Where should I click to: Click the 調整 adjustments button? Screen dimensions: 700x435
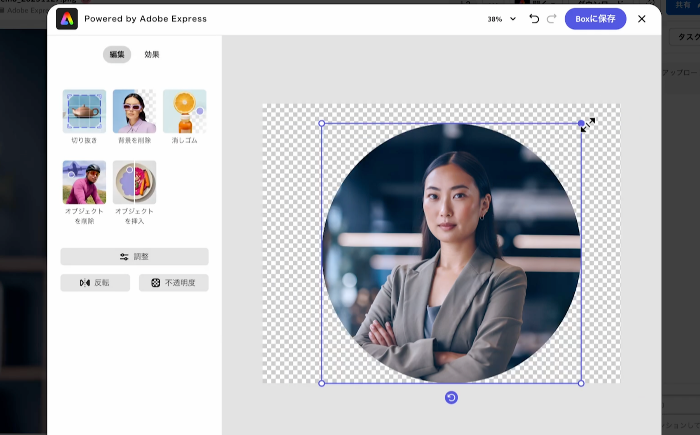click(x=134, y=257)
